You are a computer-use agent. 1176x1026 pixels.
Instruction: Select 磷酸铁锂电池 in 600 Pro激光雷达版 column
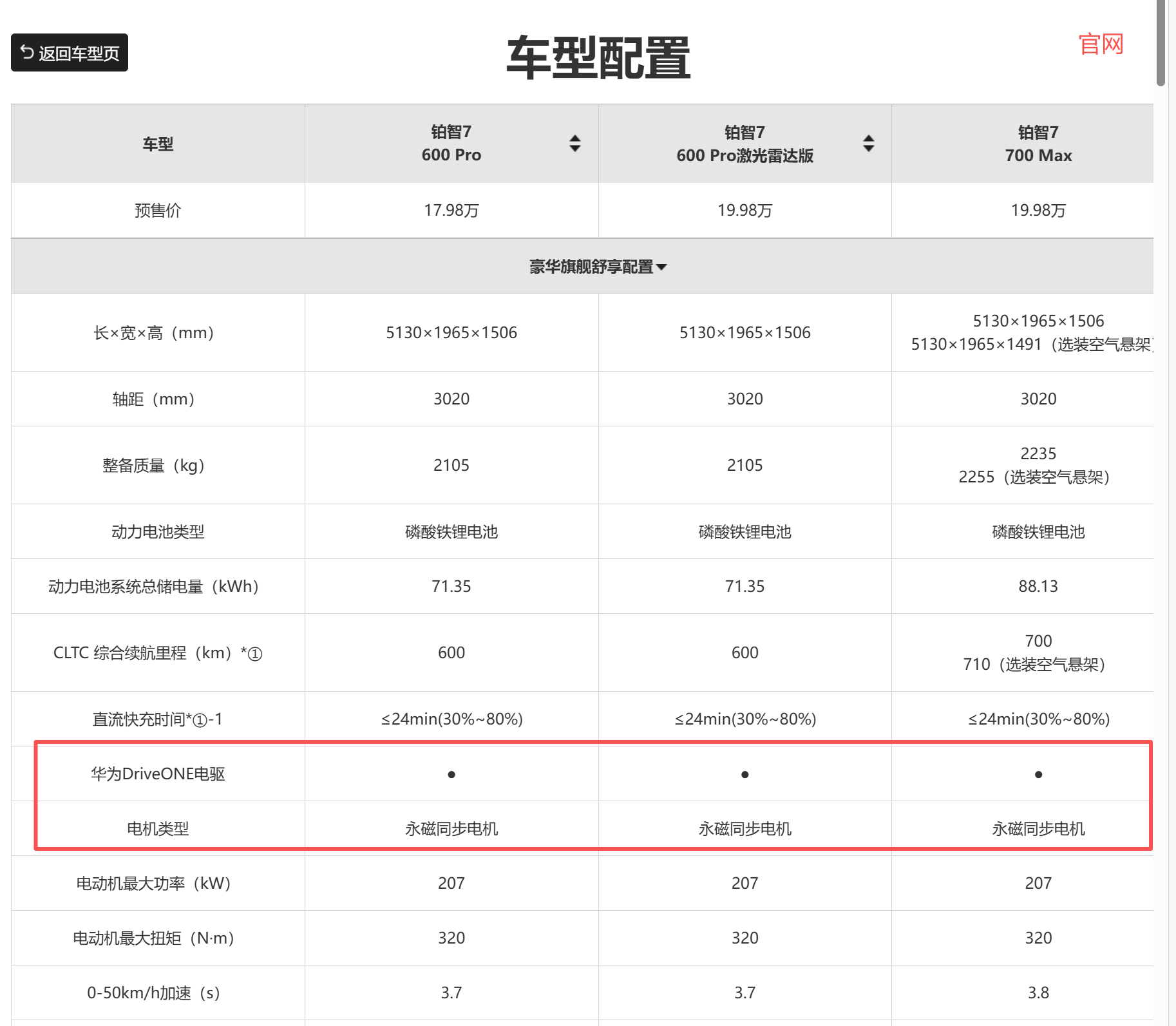[745, 532]
